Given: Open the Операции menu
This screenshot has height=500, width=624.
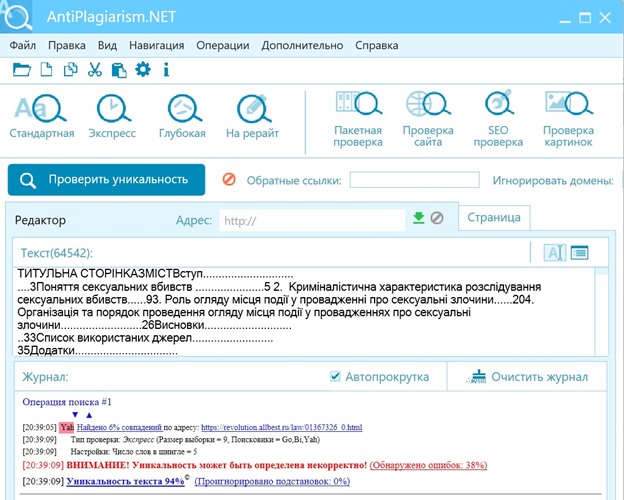Looking at the screenshot, I should 223,45.
